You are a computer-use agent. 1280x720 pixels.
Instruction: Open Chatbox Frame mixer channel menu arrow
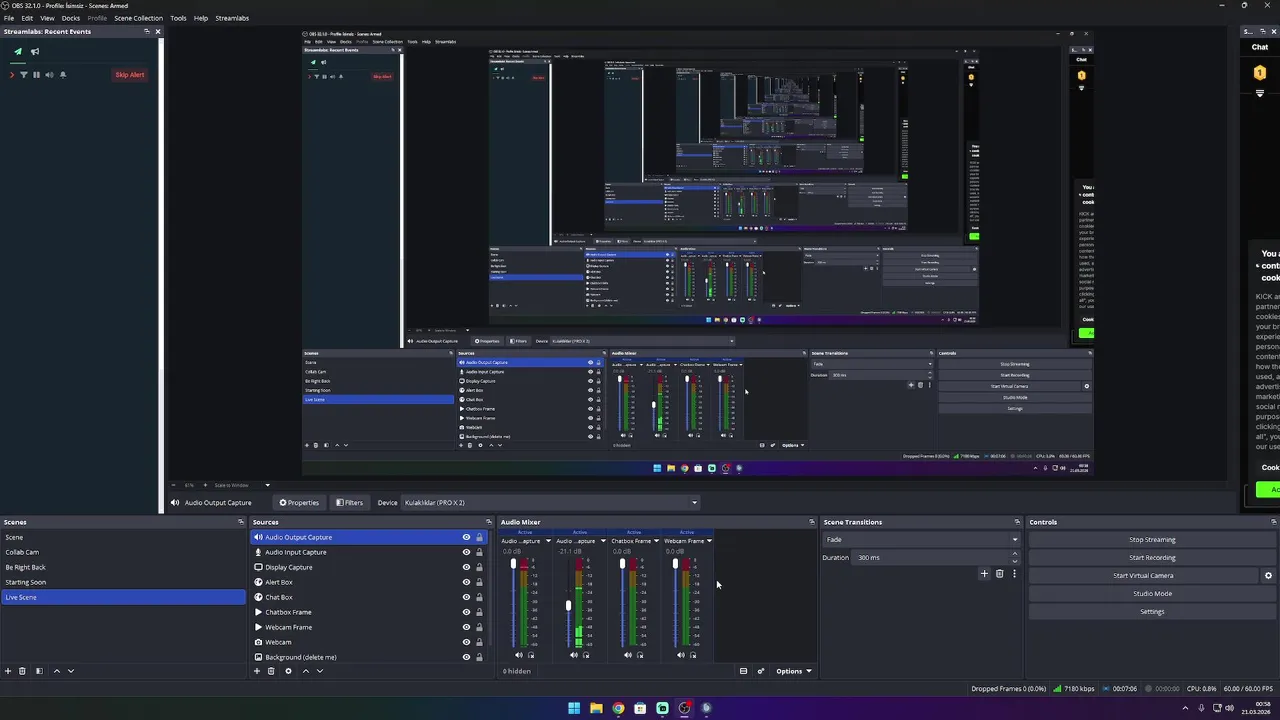[656, 541]
